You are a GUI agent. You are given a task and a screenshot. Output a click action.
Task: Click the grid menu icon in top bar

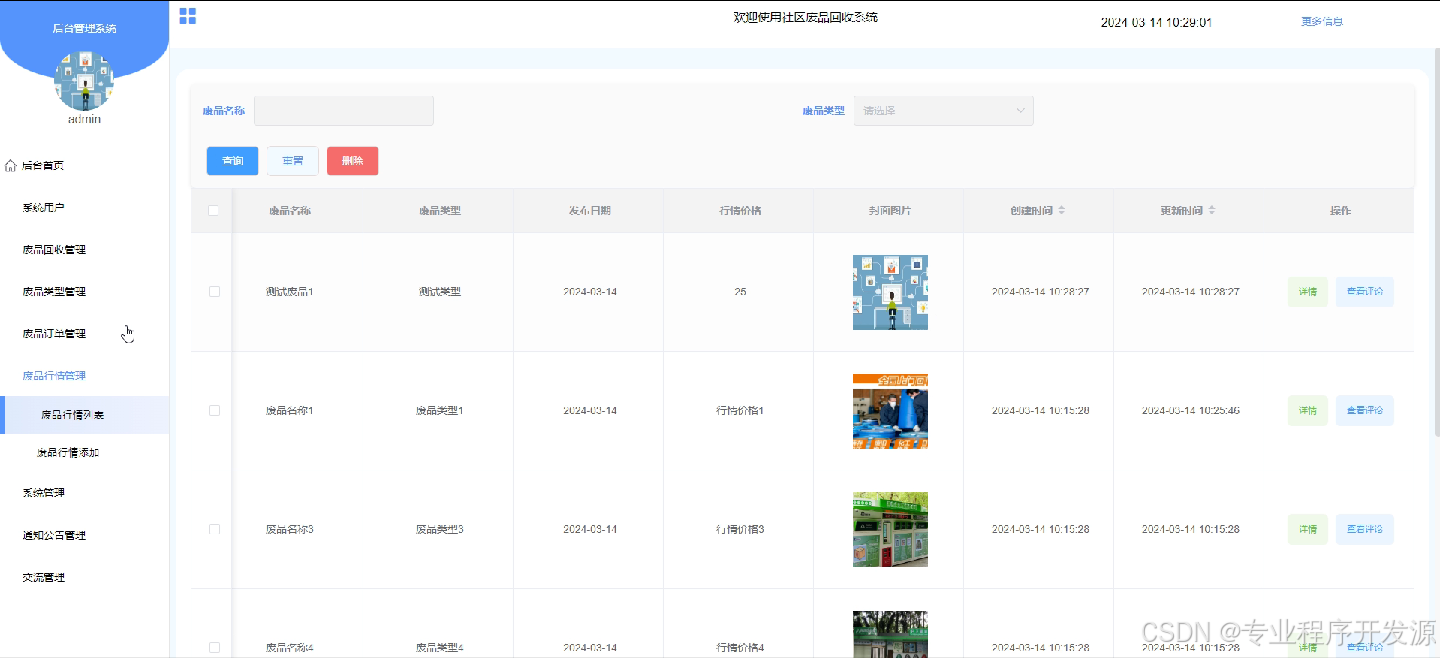(x=187, y=16)
